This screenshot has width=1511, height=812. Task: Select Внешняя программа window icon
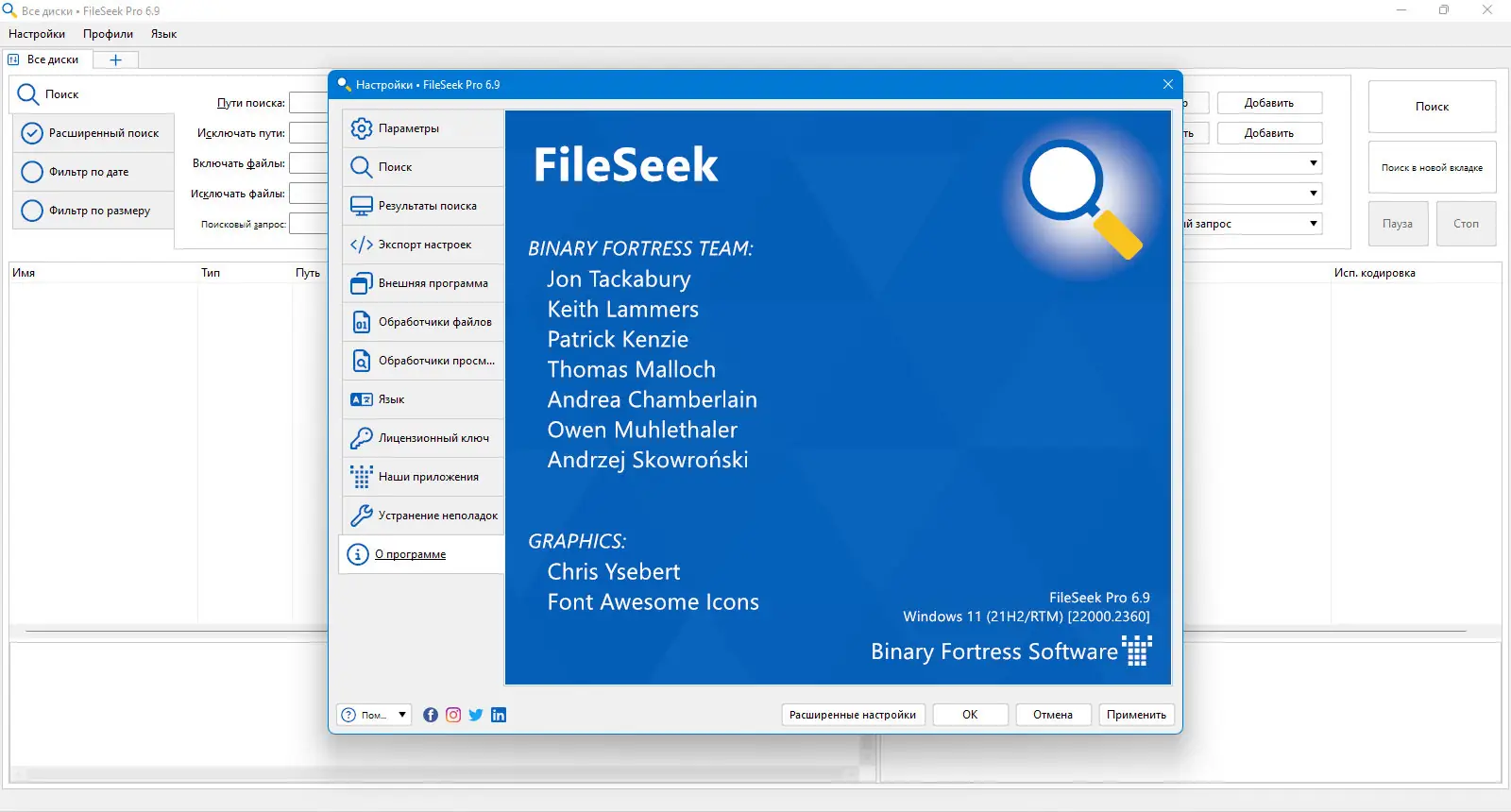(362, 283)
